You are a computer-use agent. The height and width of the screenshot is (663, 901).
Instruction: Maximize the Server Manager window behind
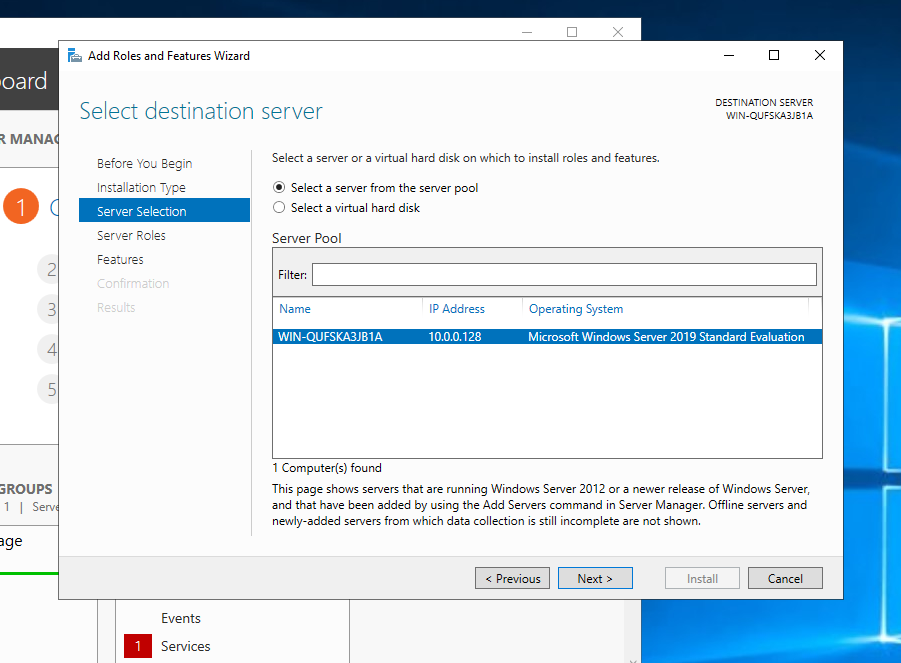point(572,32)
